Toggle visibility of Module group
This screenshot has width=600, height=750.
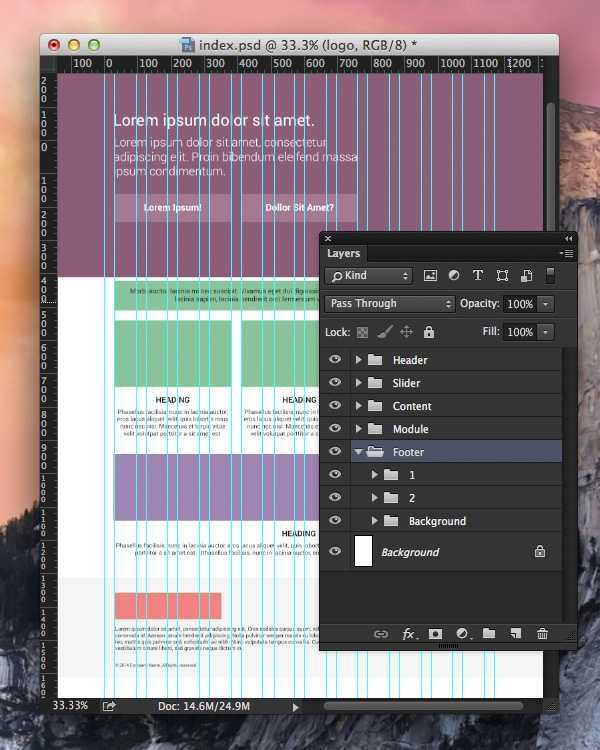click(x=335, y=429)
